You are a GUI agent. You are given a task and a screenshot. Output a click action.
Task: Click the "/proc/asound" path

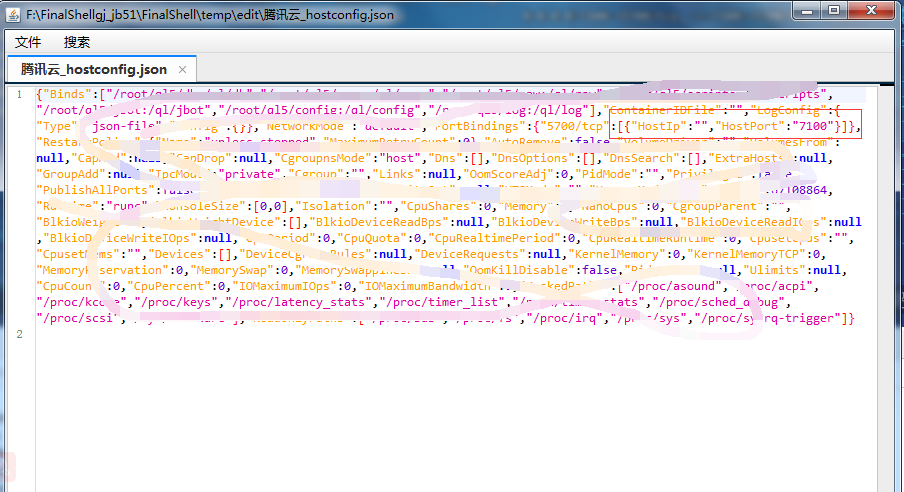pyautogui.click(x=675, y=287)
